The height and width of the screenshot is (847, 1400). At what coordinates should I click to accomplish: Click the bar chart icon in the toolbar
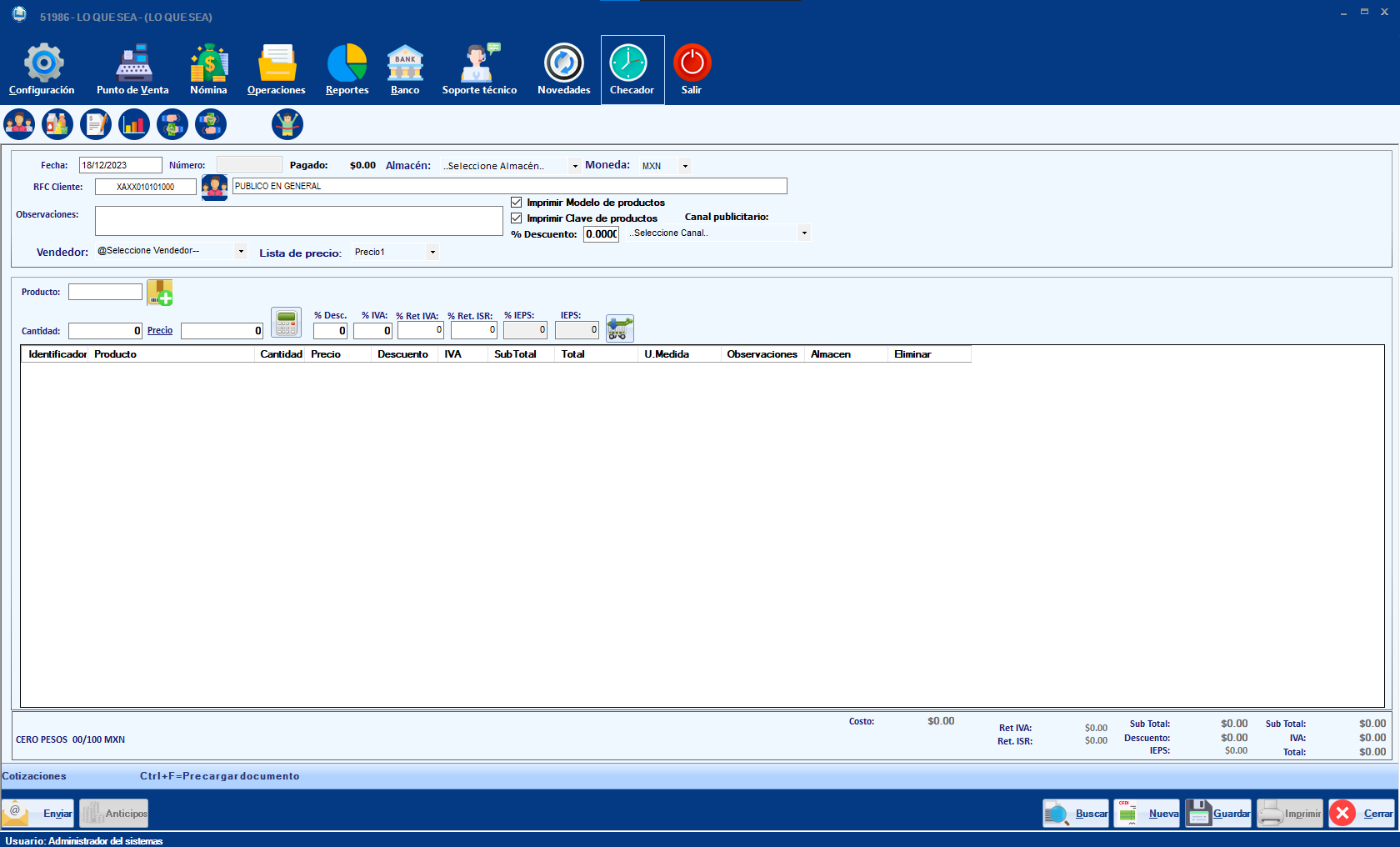point(134,124)
